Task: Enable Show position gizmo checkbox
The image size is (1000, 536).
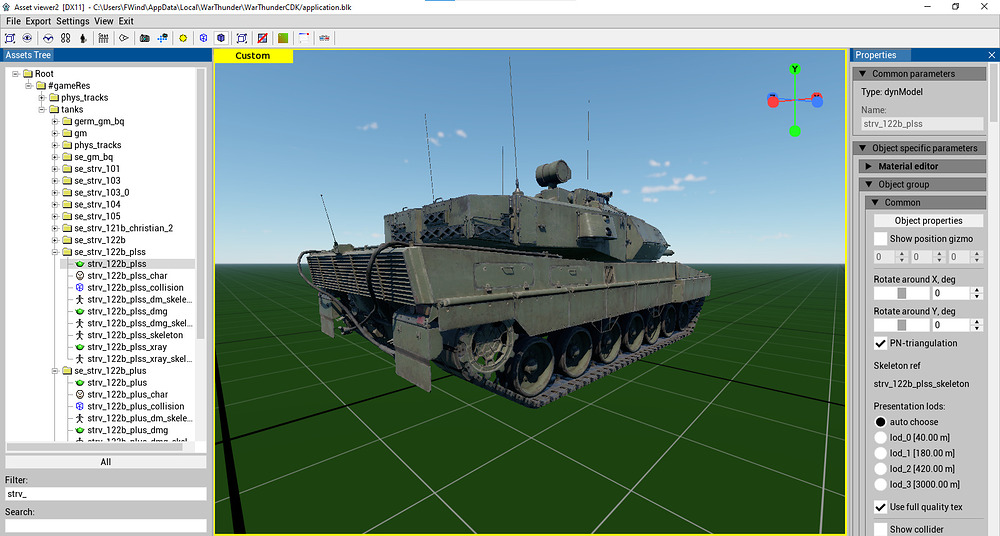Action: coord(880,239)
